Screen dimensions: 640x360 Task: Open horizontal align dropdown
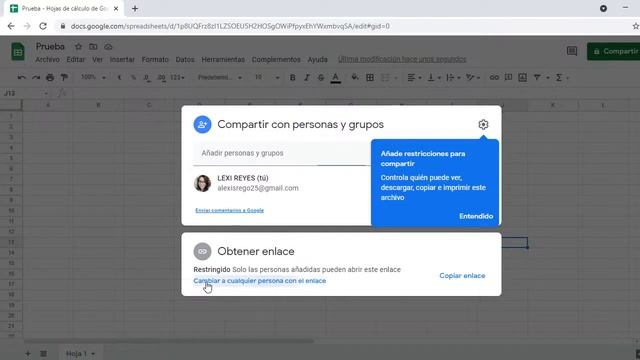[x=414, y=78]
